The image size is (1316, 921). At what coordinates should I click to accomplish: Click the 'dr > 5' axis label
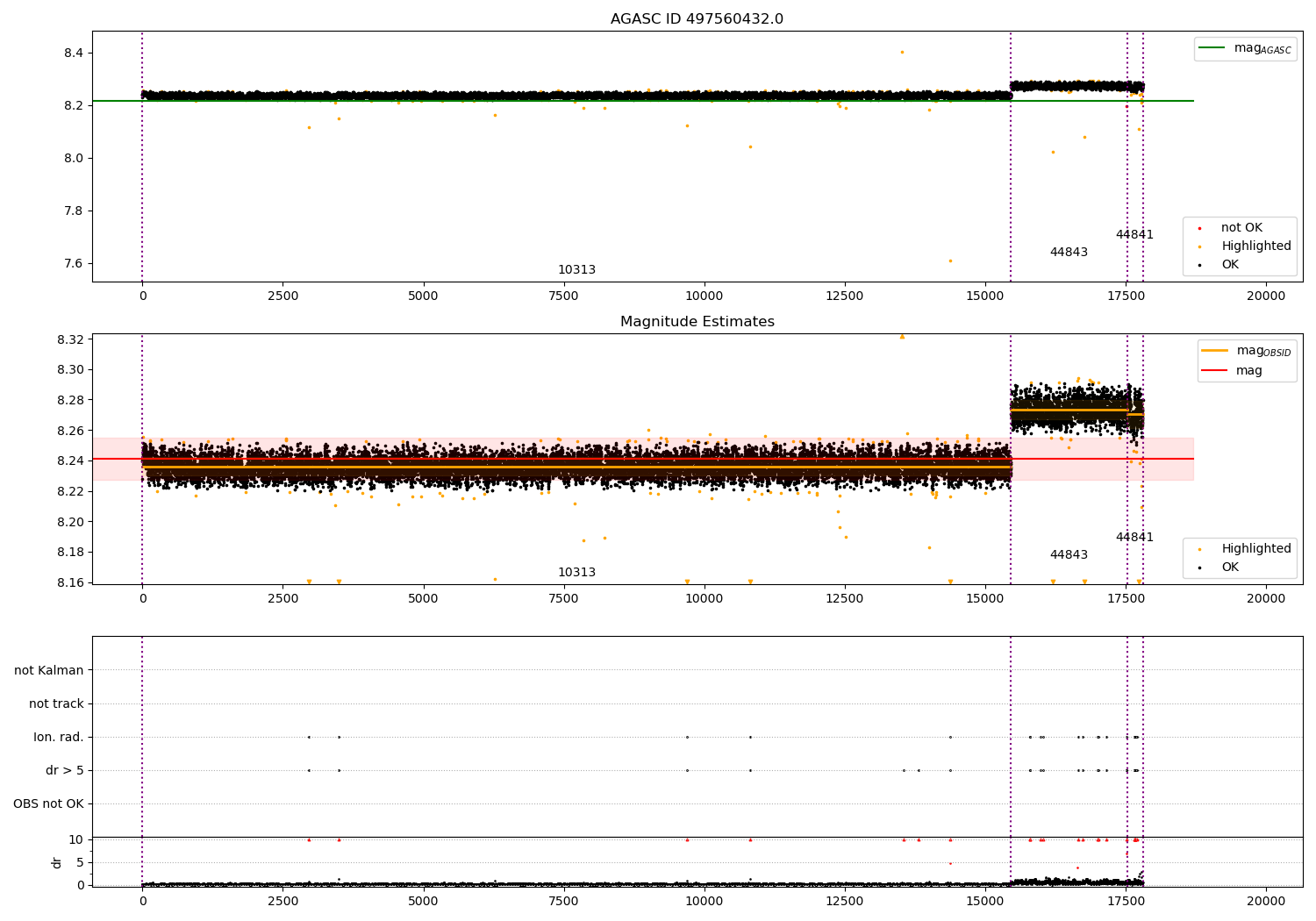point(65,771)
